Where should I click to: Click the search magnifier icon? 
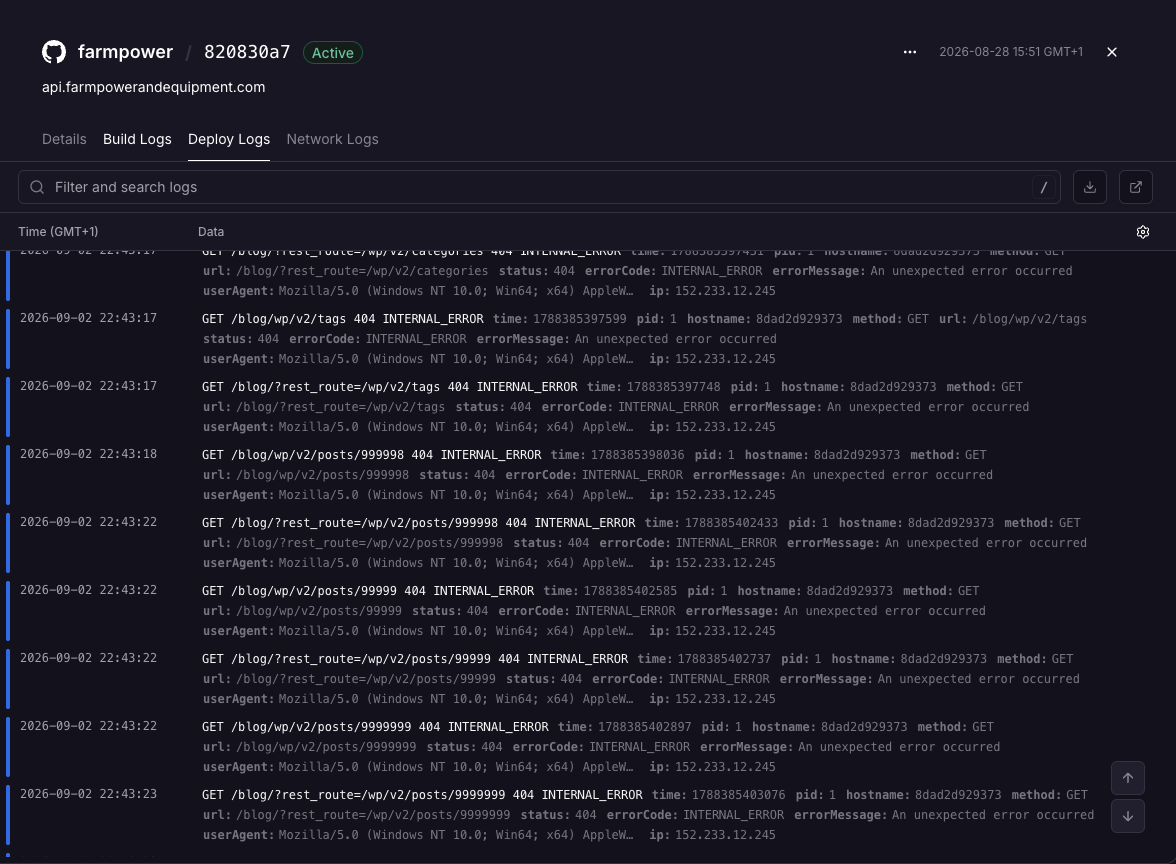(37, 187)
